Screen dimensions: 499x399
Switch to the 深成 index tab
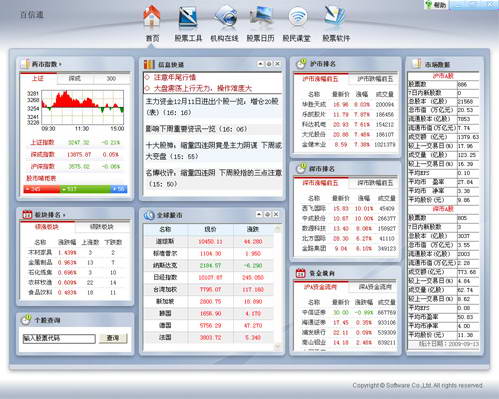[x=75, y=79]
